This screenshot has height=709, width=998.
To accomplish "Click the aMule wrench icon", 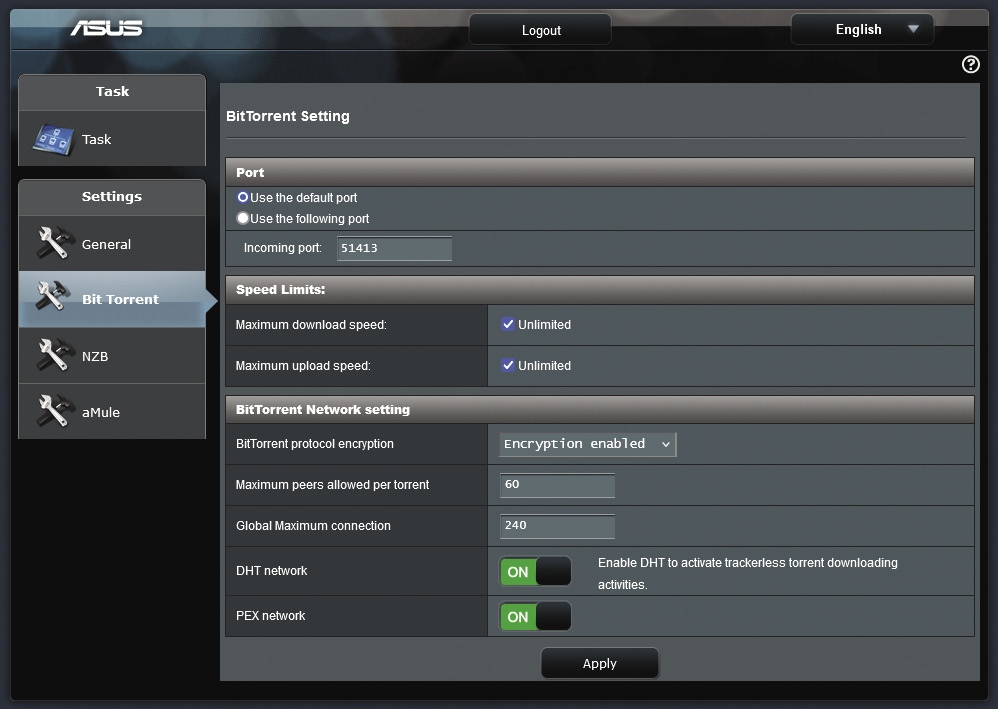I will pos(54,411).
